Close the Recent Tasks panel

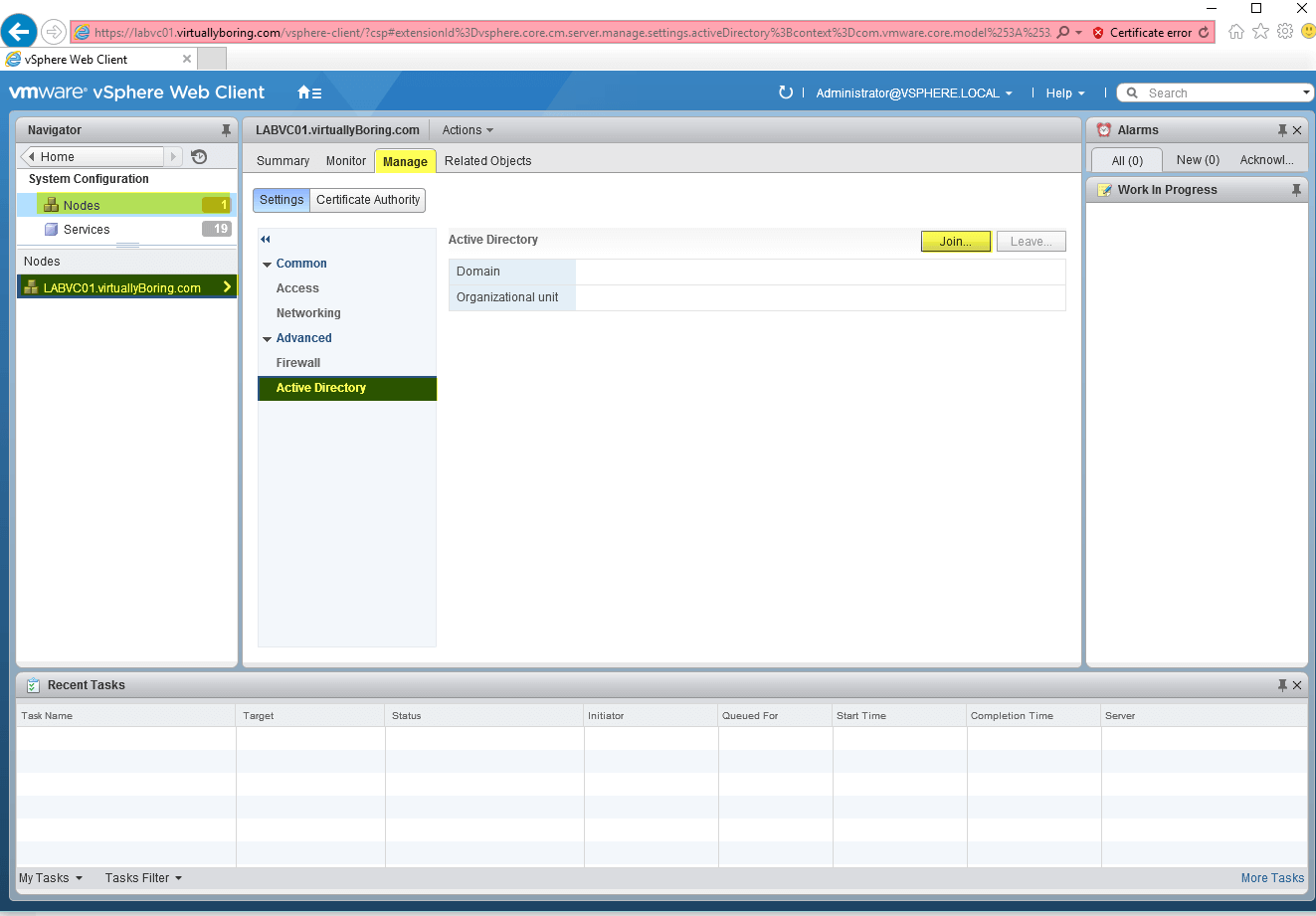(1297, 685)
